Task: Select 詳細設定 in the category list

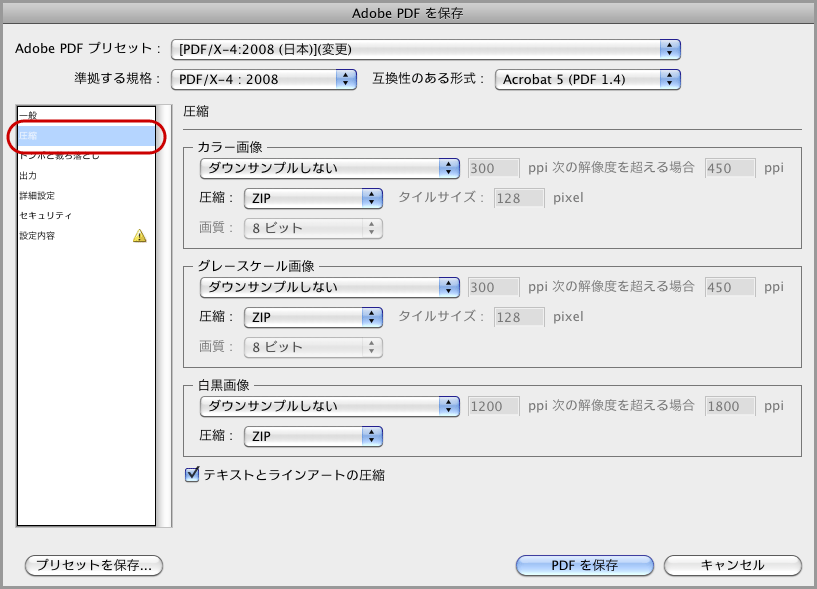Action: click(86, 195)
